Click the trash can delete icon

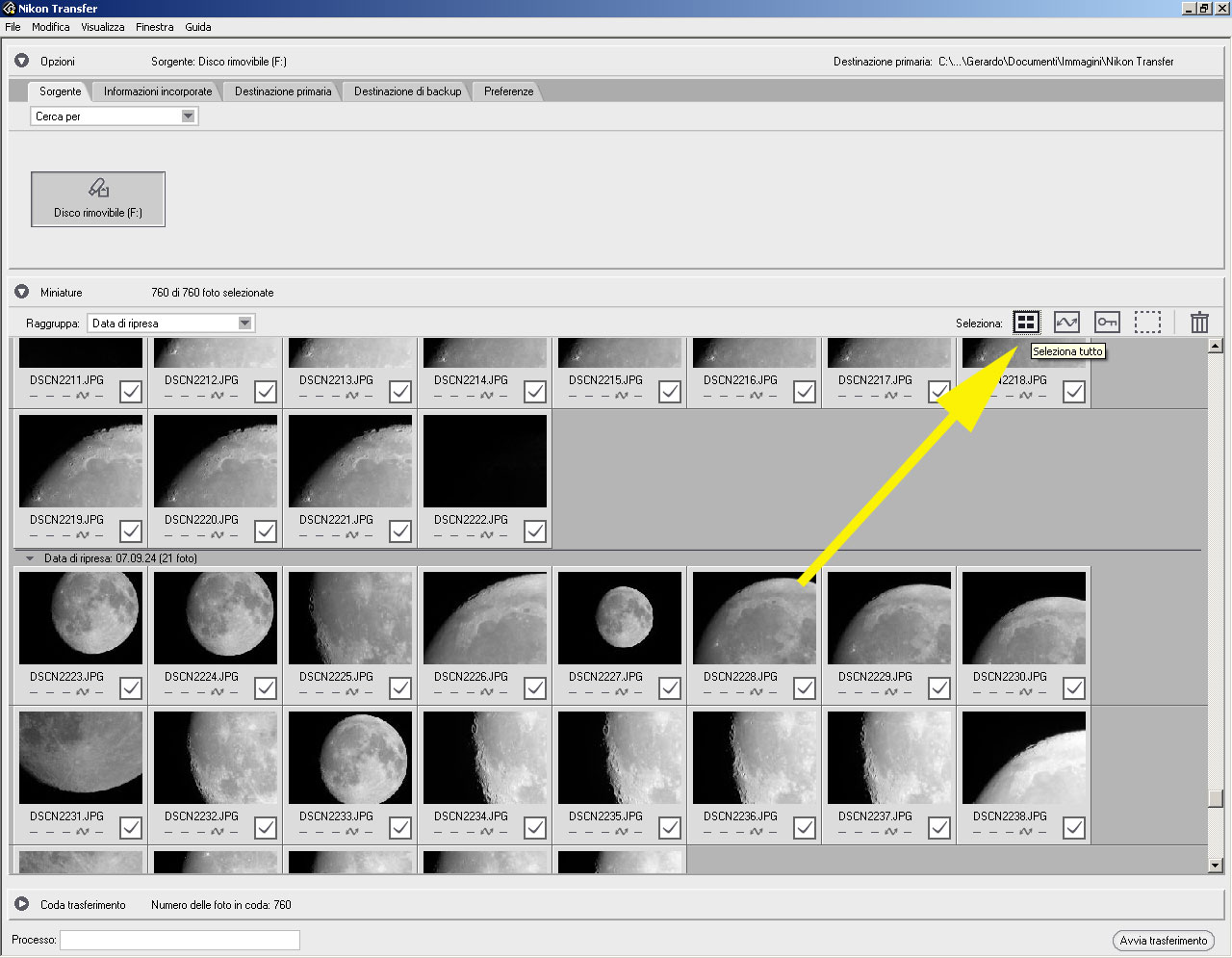click(x=1199, y=323)
